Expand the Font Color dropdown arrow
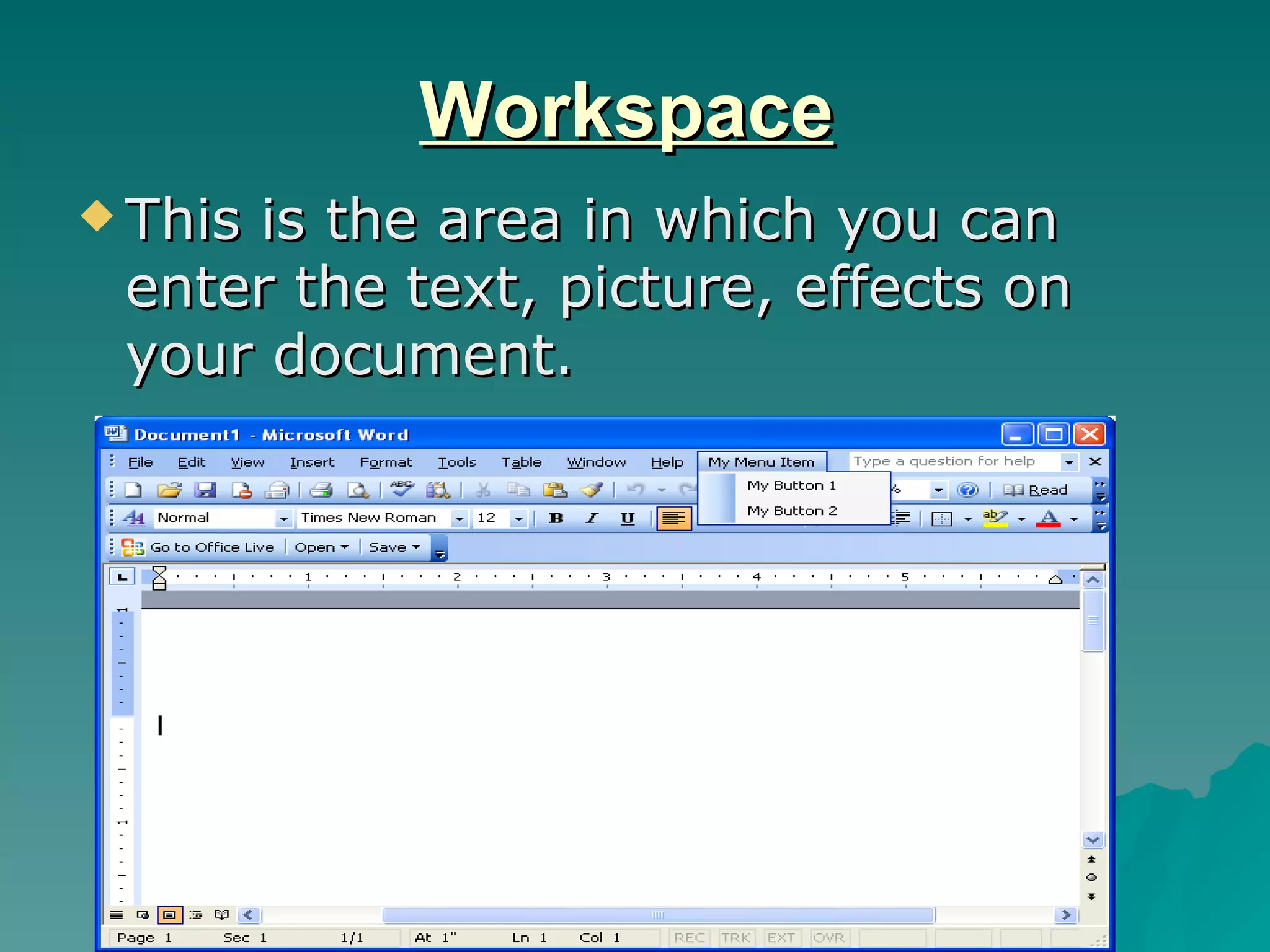Viewport: 1270px width, 952px height. 1074,519
